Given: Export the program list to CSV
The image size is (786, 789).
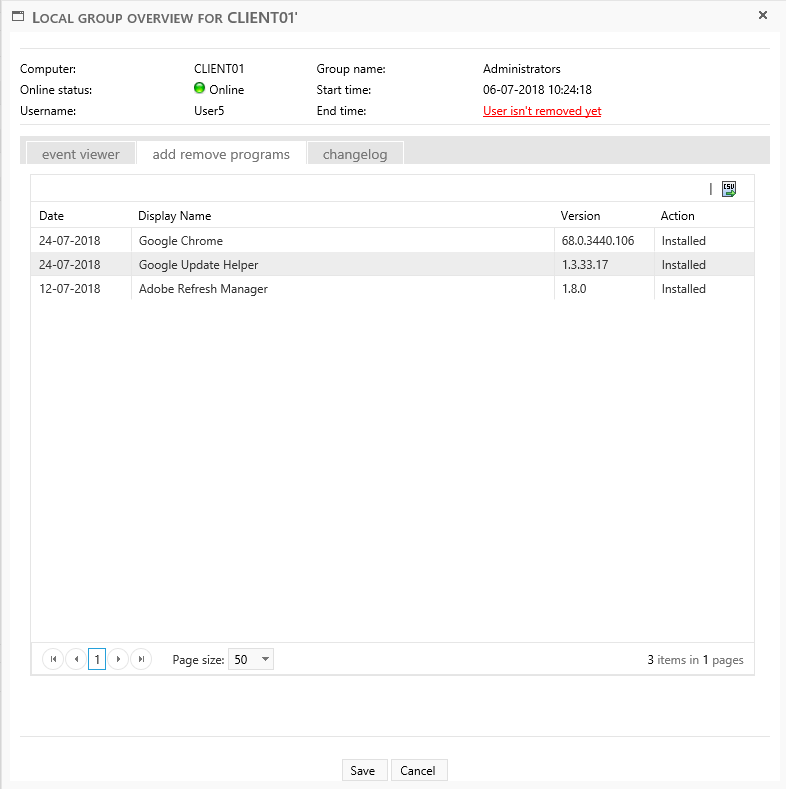Looking at the screenshot, I should point(729,188).
